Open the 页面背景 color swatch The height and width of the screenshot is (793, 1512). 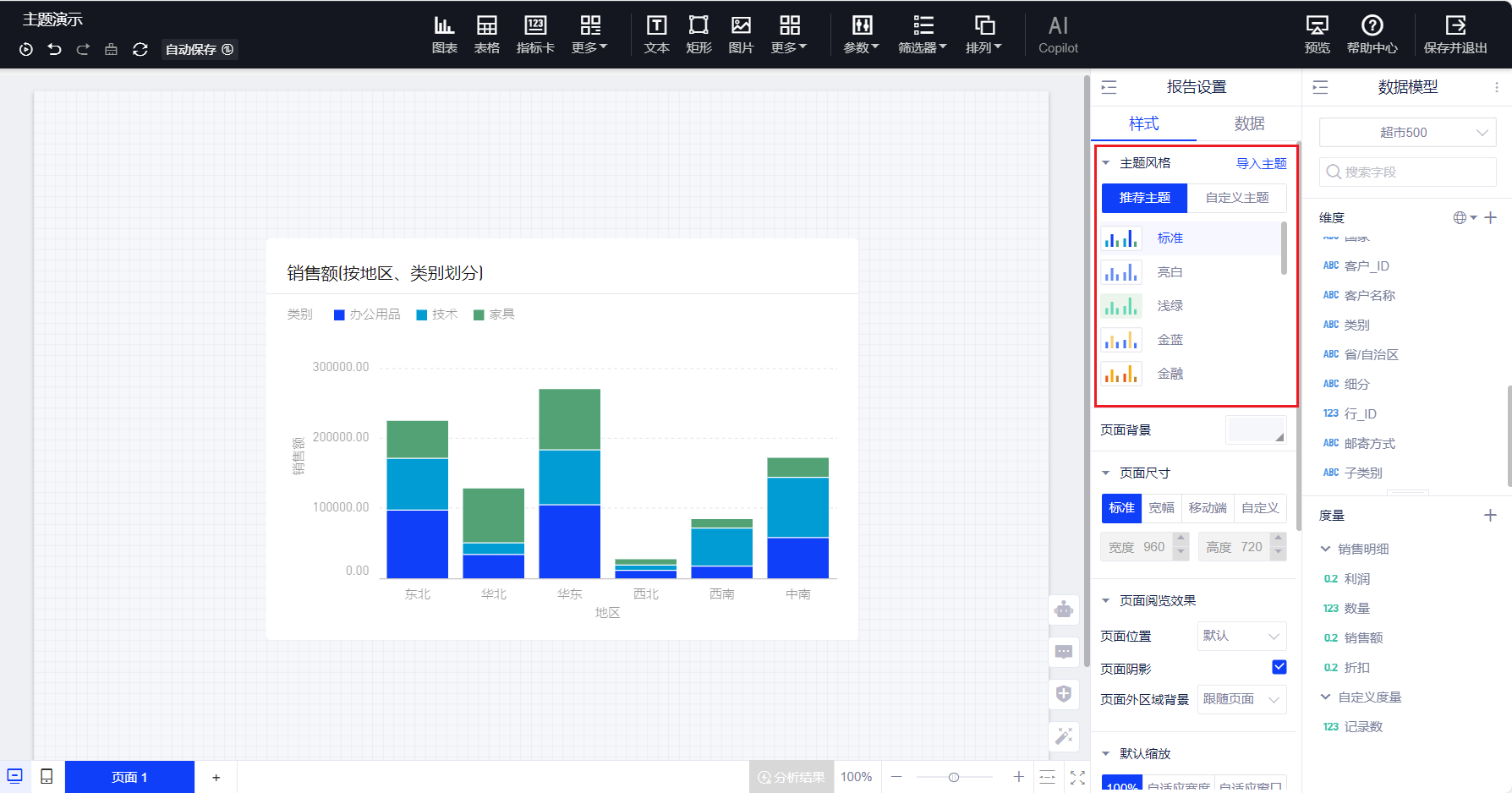coord(1256,430)
